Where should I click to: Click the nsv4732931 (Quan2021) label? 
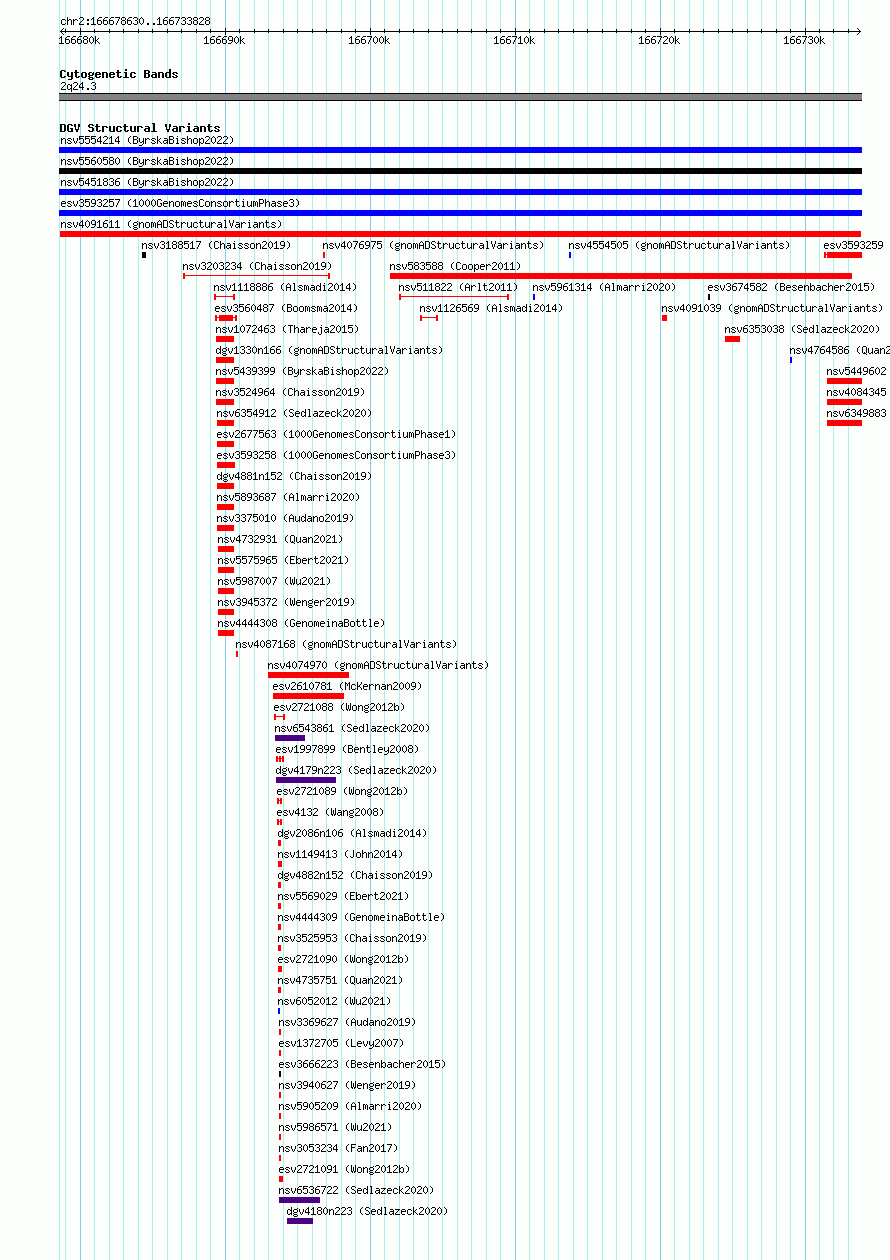click(x=280, y=539)
